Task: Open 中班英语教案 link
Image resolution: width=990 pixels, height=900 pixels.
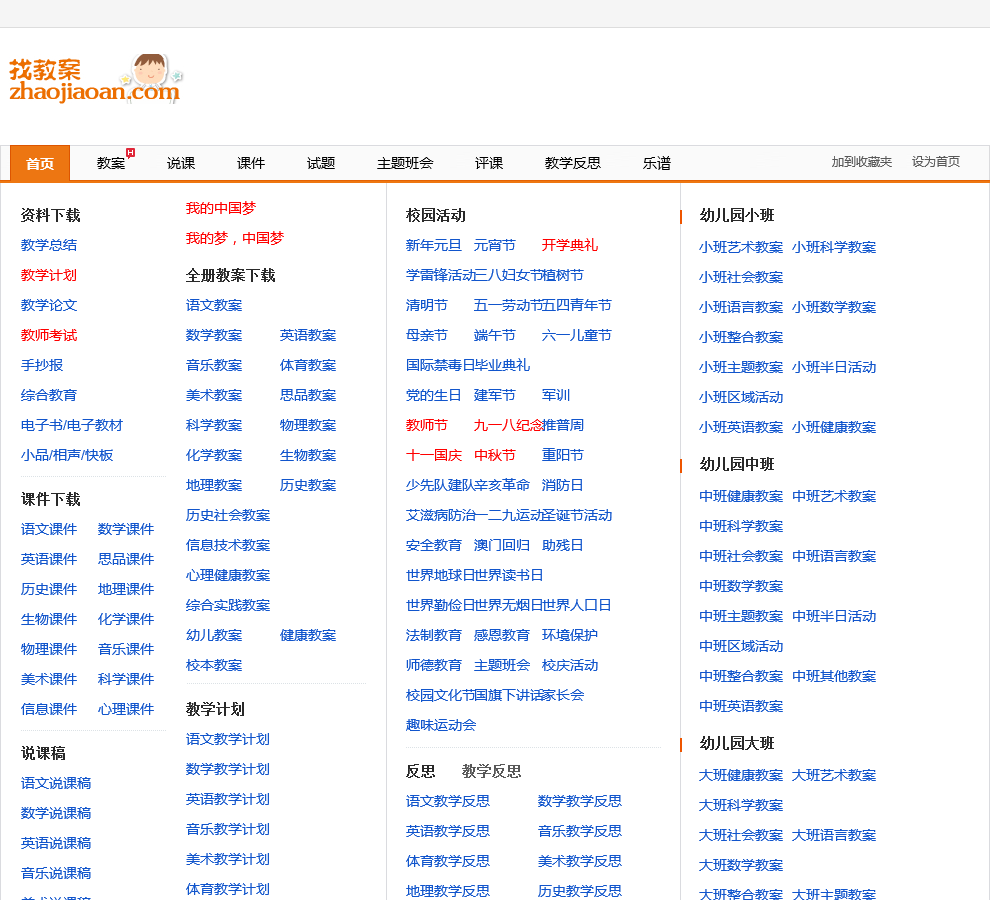Action: coord(741,706)
